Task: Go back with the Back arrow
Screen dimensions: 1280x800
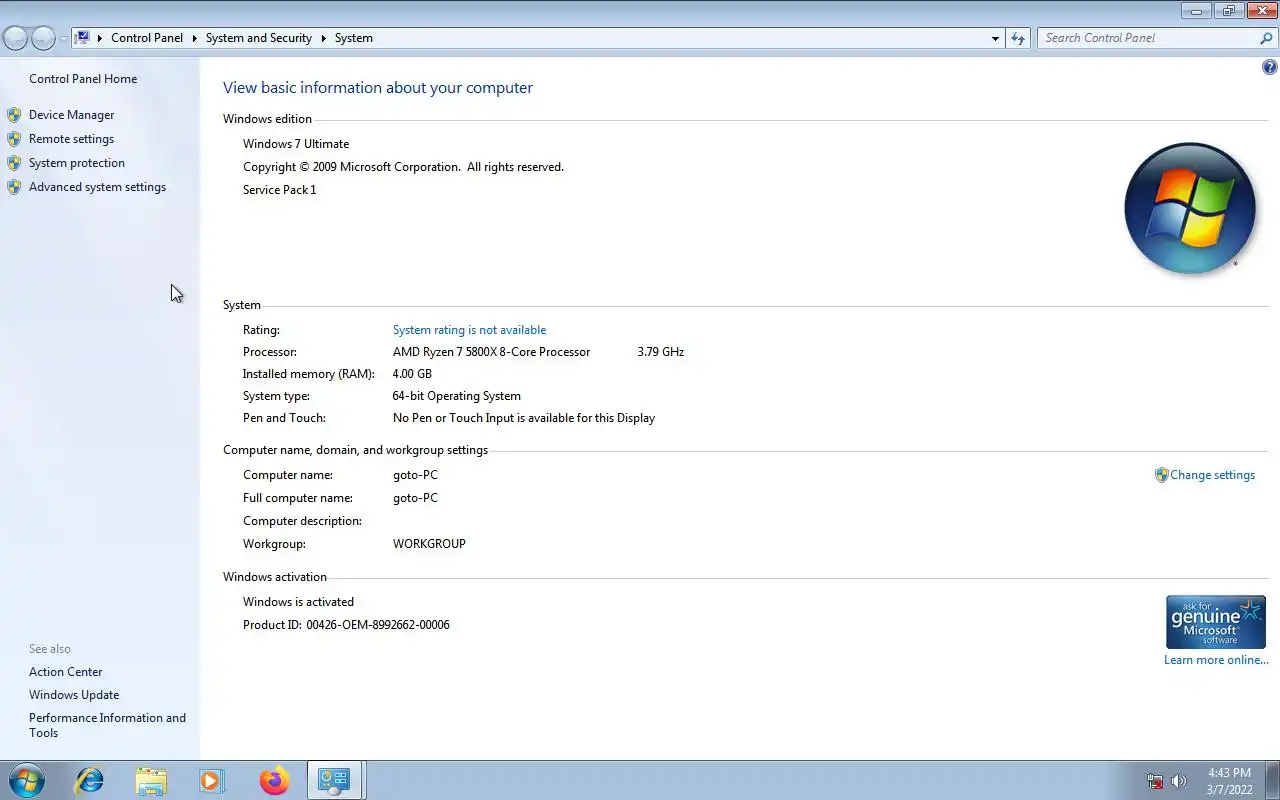Action: 16,38
